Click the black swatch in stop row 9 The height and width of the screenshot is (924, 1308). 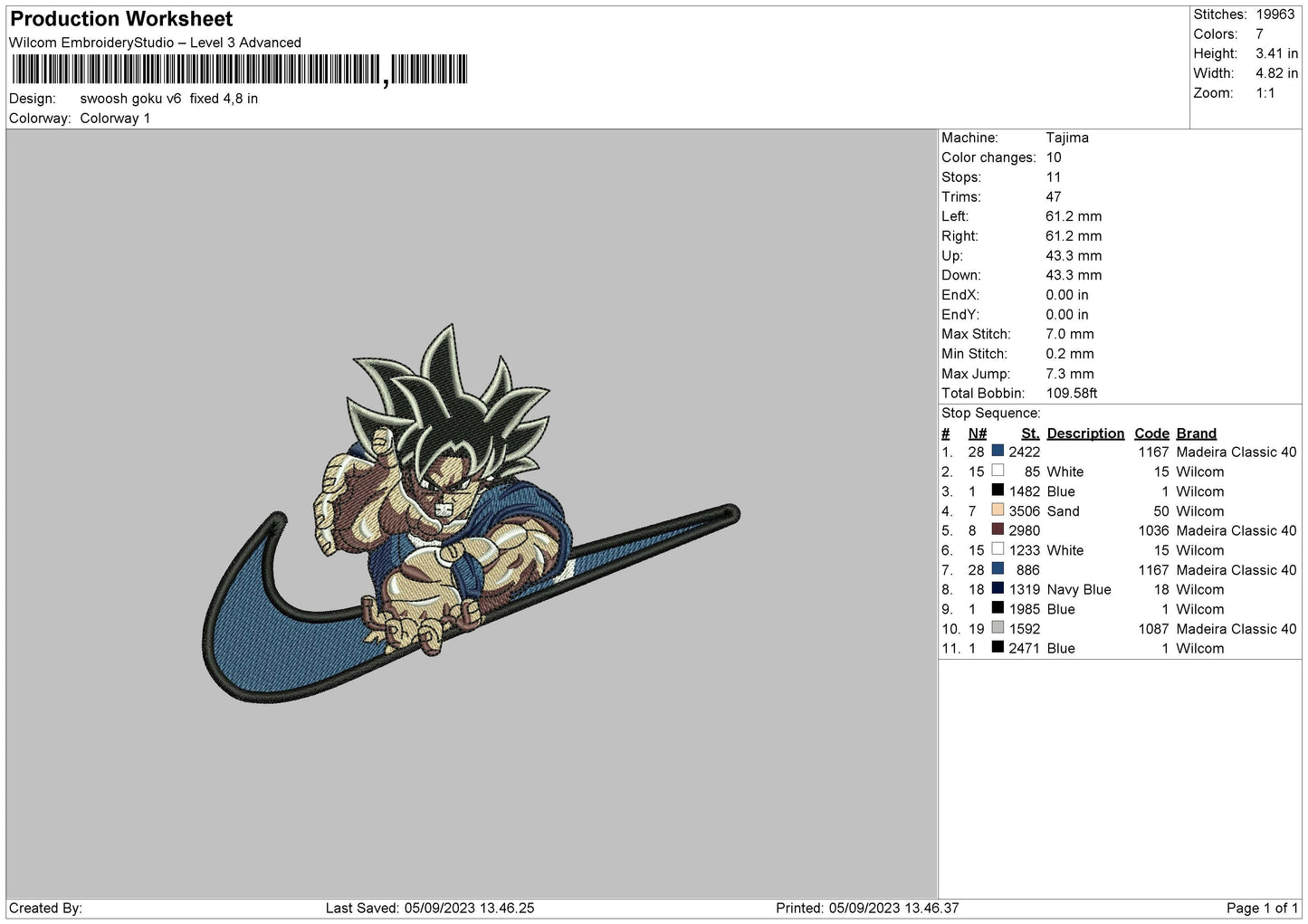[x=998, y=608]
